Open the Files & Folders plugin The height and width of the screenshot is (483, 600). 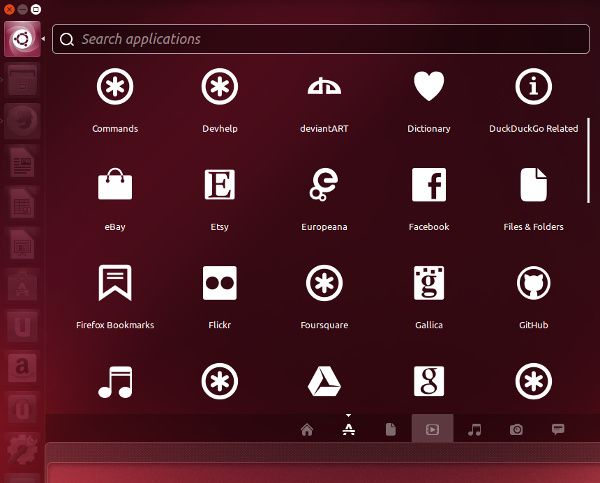pos(533,186)
